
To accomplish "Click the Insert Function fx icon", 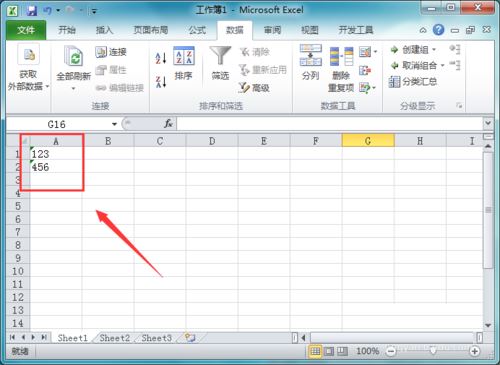I will (168, 124).
